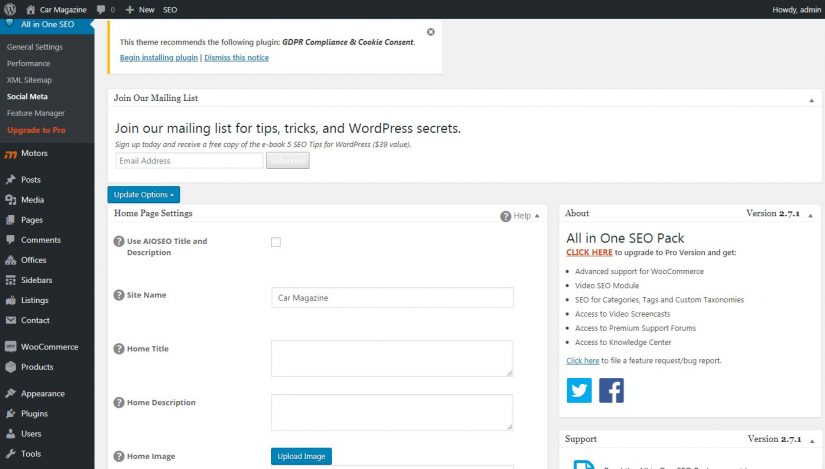
Task: Open the comments bubble icon in admin bar
Action: tap(101, 9)
